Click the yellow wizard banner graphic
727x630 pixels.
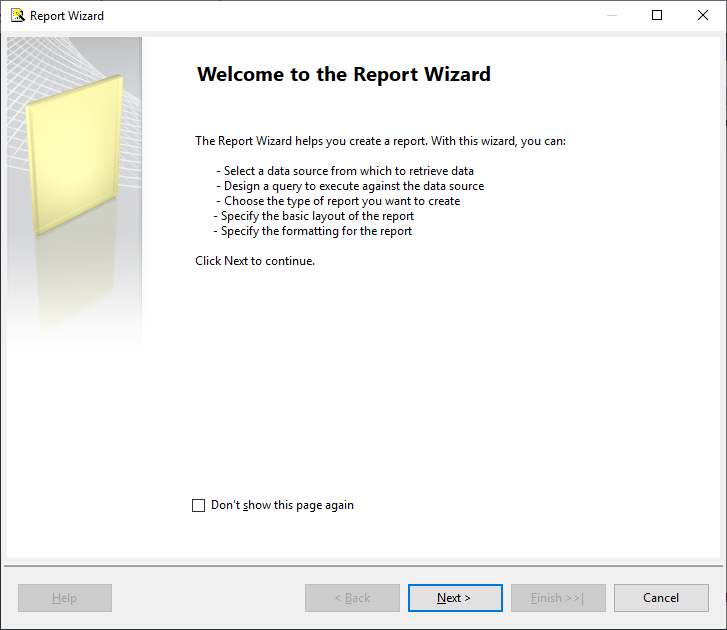[x=74, y=190]
